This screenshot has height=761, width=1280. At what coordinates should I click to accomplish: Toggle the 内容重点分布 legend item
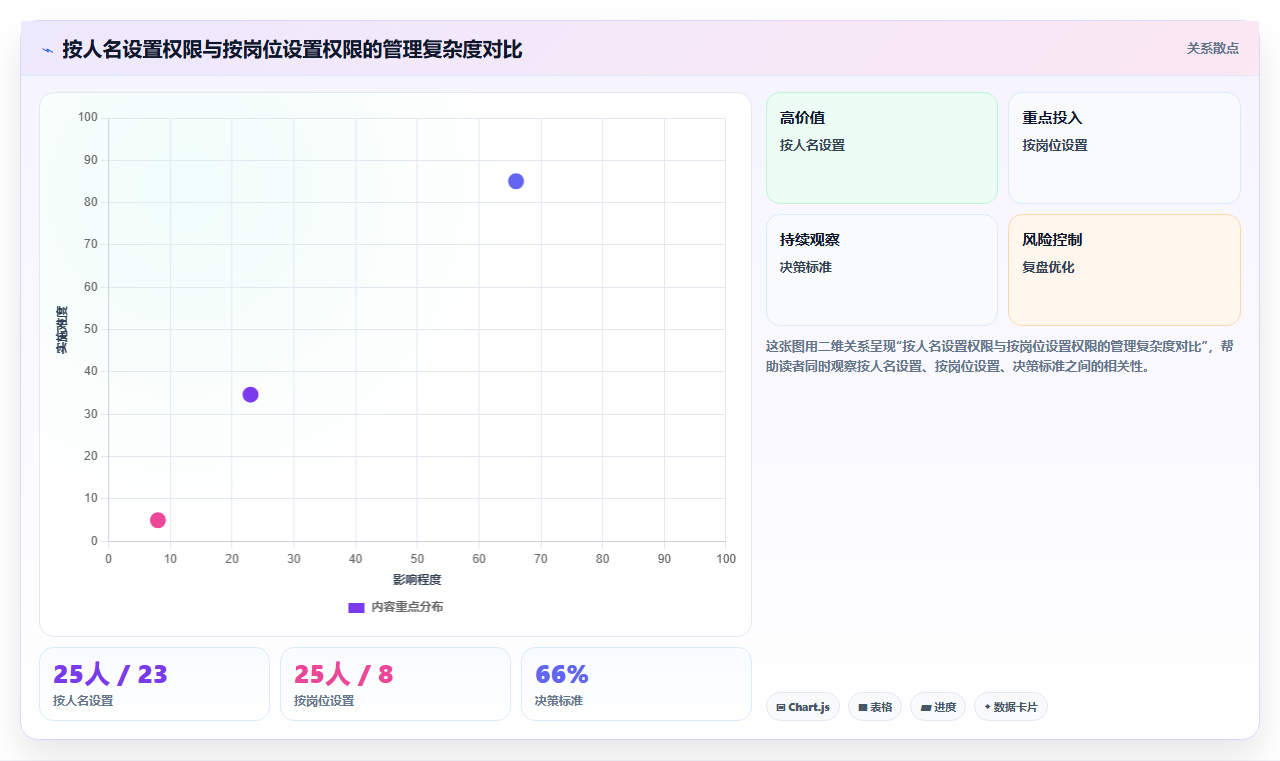(395, 607)
